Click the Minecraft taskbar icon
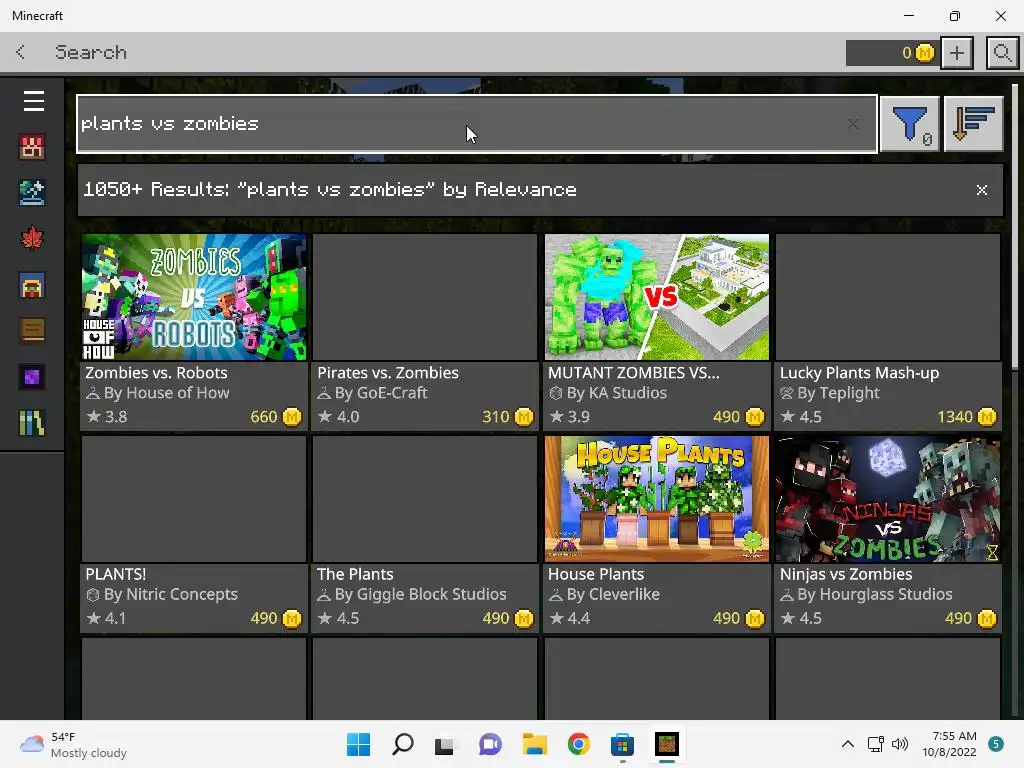1024x768 pixels. tap(667, 744)
